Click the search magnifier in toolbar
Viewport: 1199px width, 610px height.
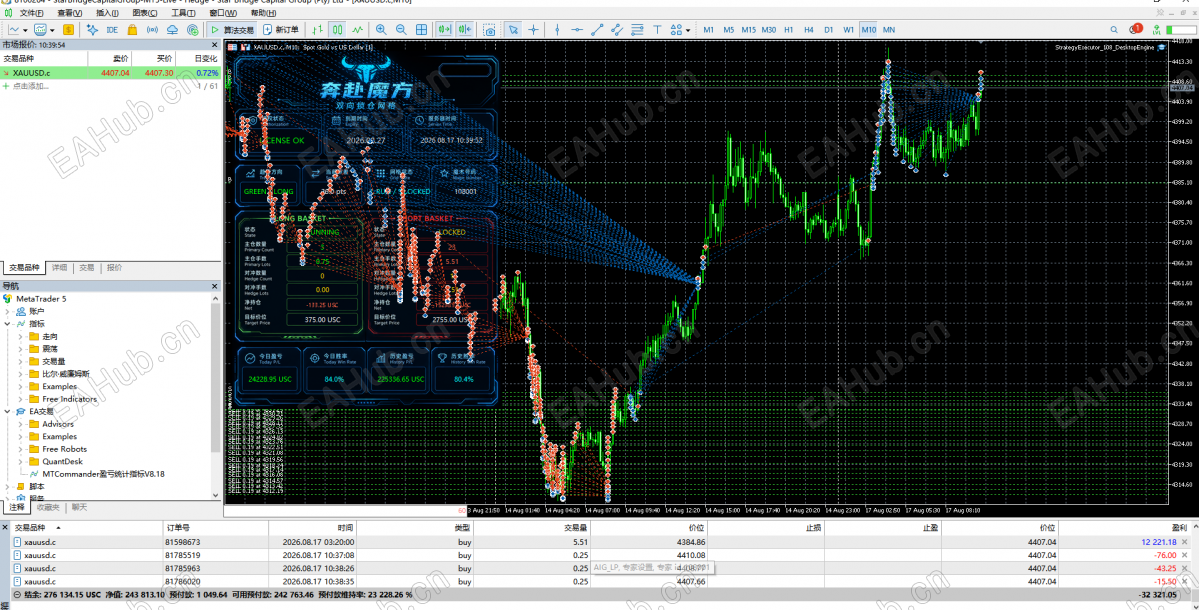pos(1114,30)
